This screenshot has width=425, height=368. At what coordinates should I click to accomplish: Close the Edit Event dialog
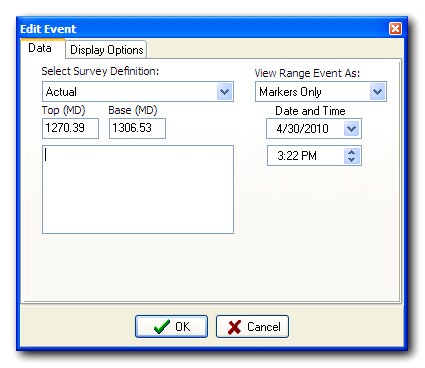396,29
